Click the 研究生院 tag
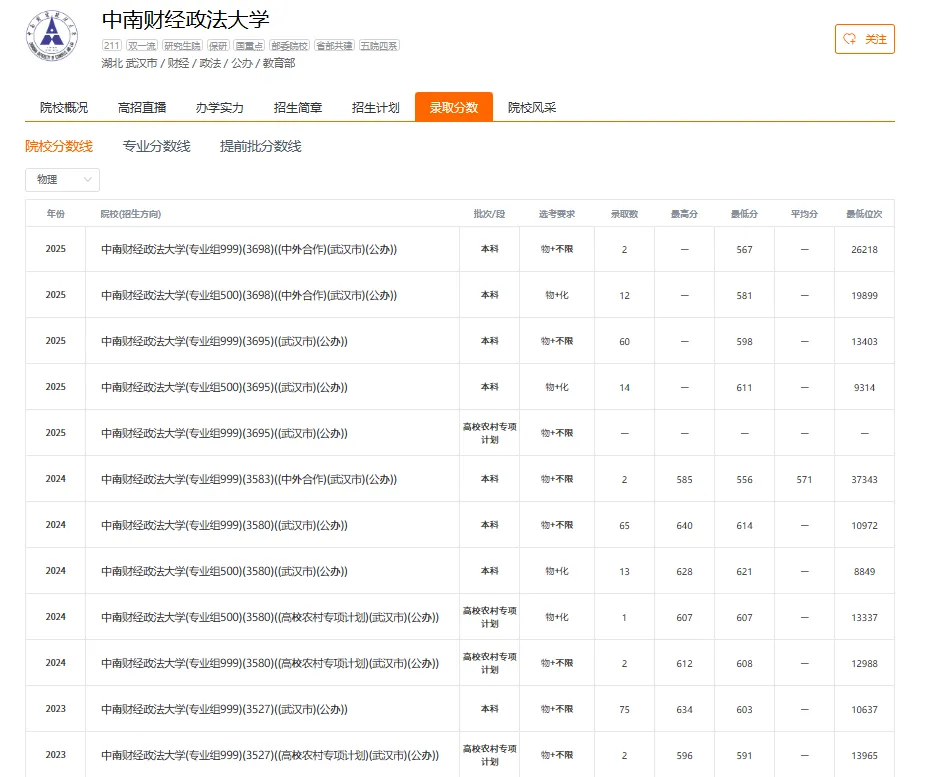927x777 pixels. (182, 46)
